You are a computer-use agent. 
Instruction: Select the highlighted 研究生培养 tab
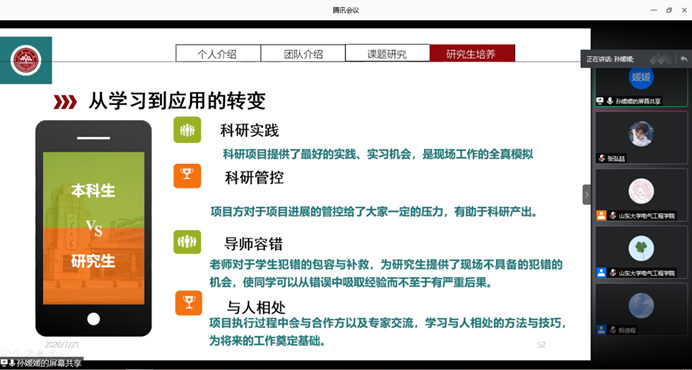(x=472, y=53)
